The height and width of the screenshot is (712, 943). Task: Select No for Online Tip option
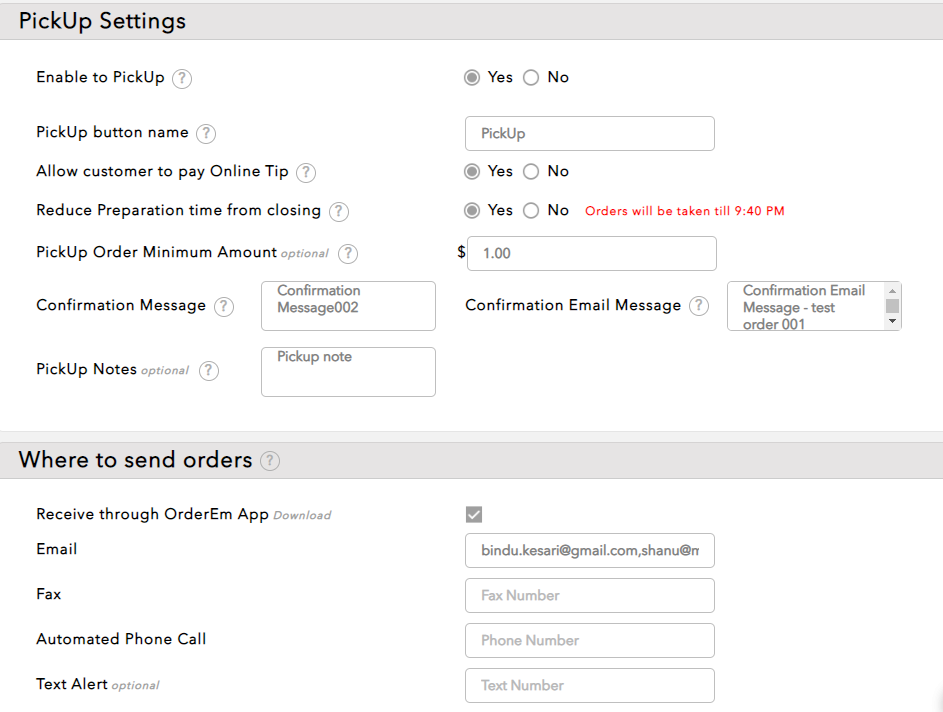click(x=531, y=172)
